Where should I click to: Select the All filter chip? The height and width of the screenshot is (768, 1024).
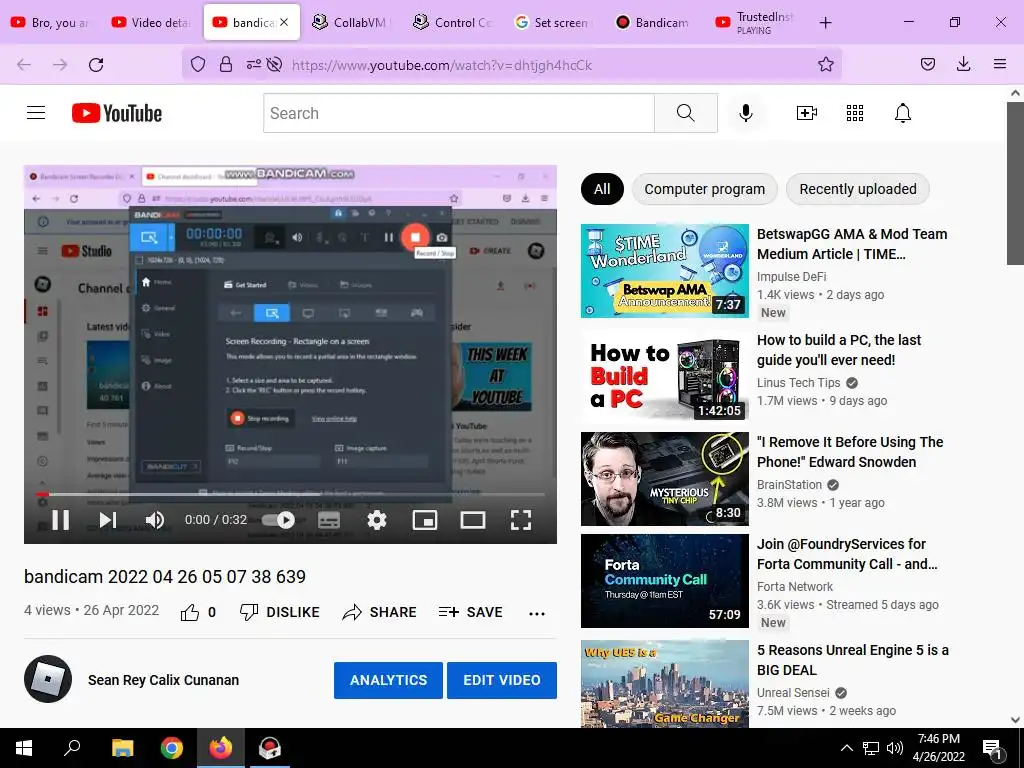(602, 189)
